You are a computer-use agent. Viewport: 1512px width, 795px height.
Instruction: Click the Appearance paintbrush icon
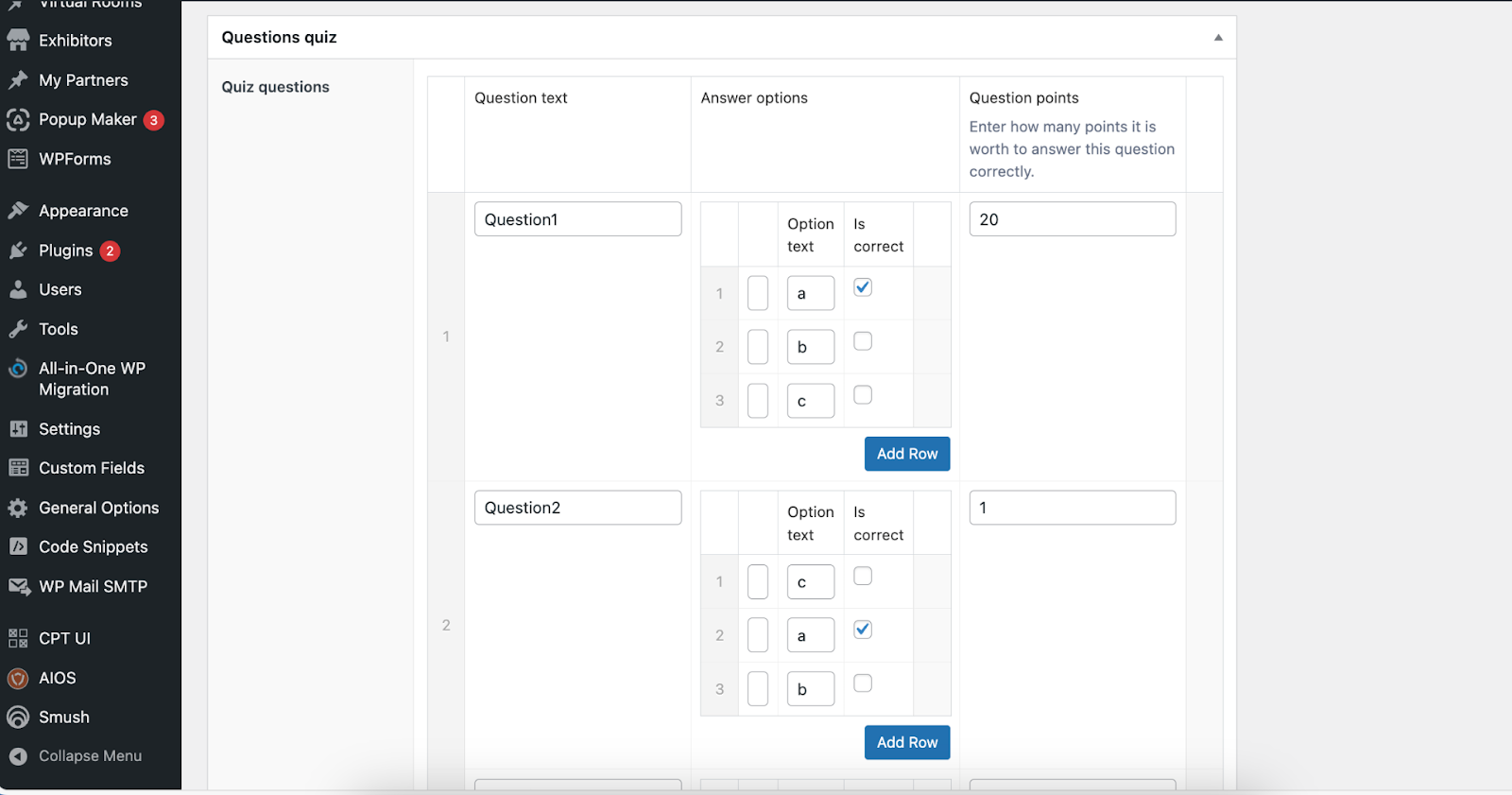coord(18,211)
